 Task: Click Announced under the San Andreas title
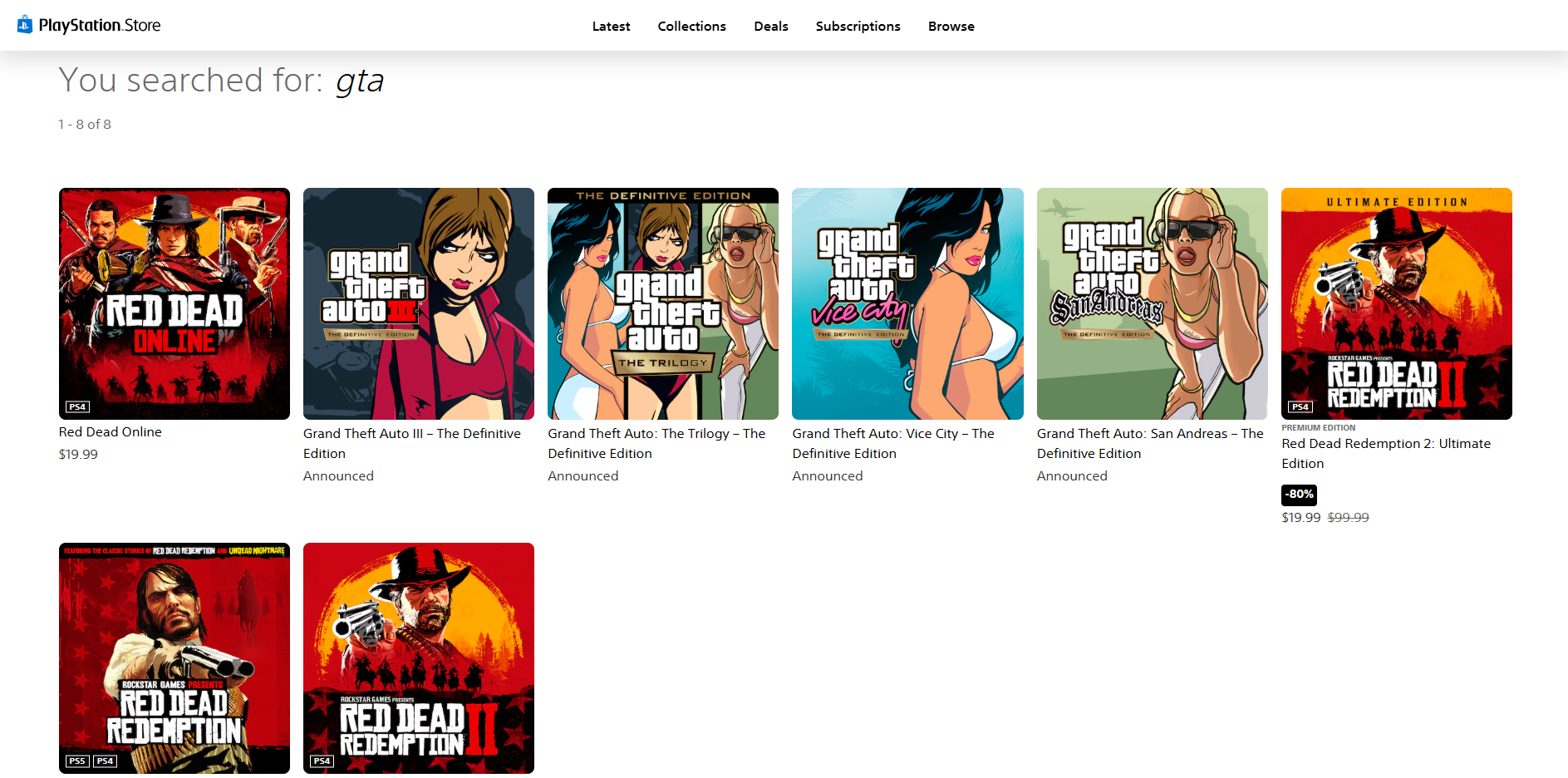(1072, 476)
